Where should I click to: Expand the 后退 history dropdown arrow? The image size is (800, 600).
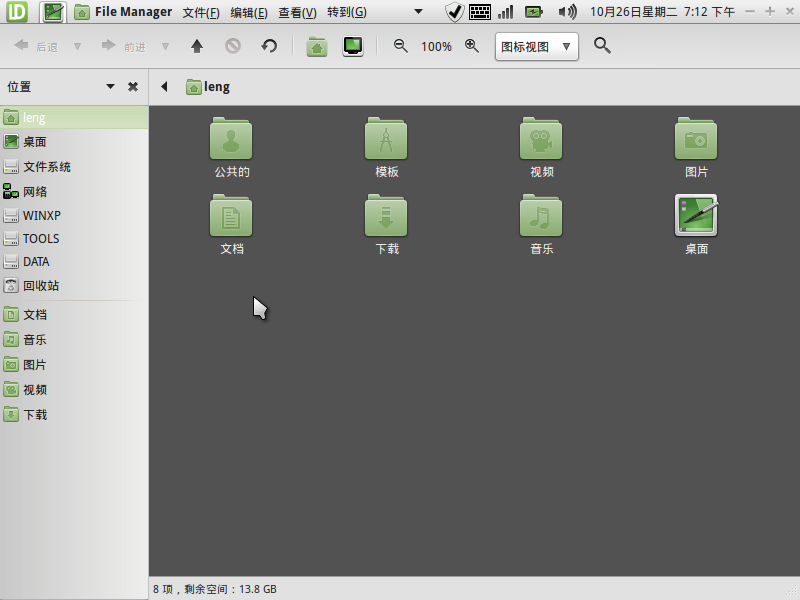[x=78, y=46]
